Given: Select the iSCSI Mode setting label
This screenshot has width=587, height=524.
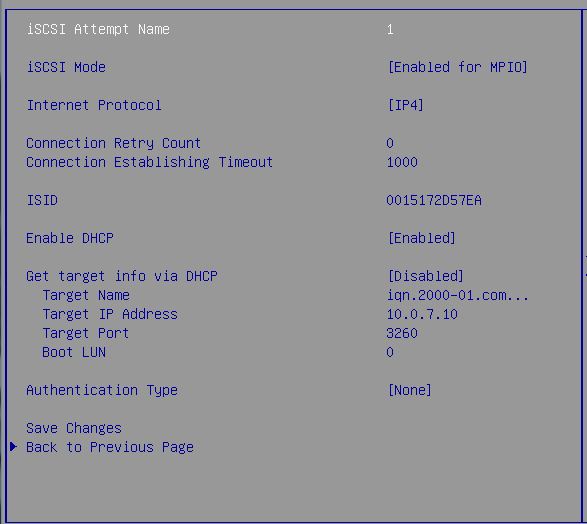Looking at the screenshot, I should (66, 67).
